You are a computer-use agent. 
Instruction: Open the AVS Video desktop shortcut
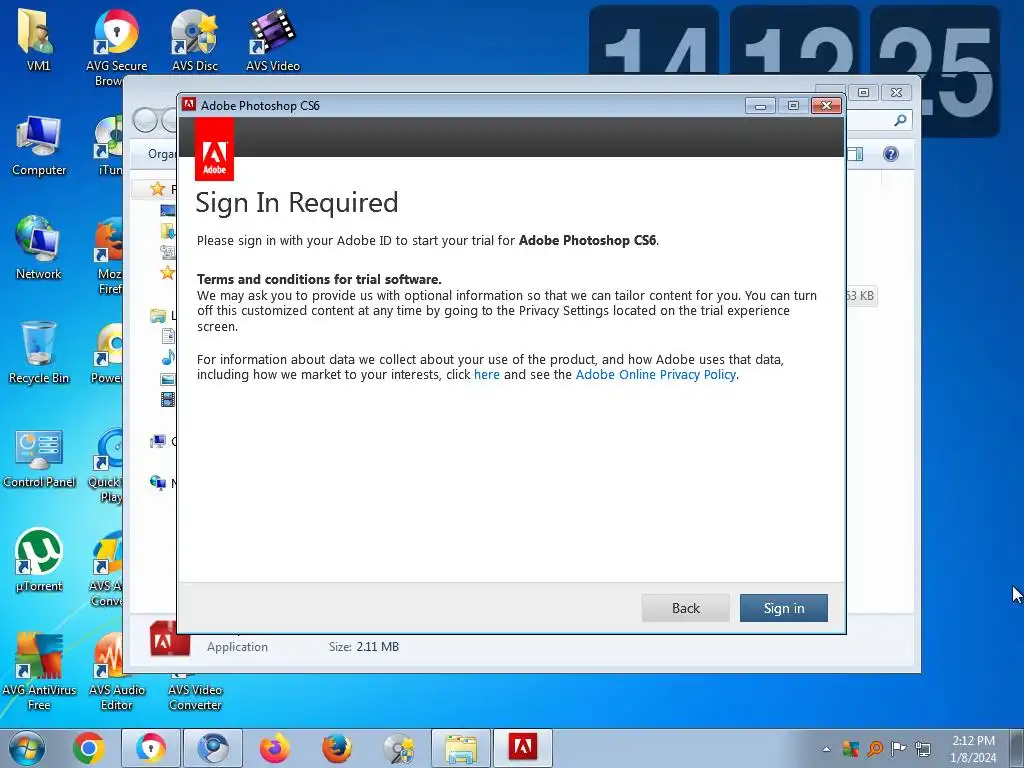pos(272,38)
